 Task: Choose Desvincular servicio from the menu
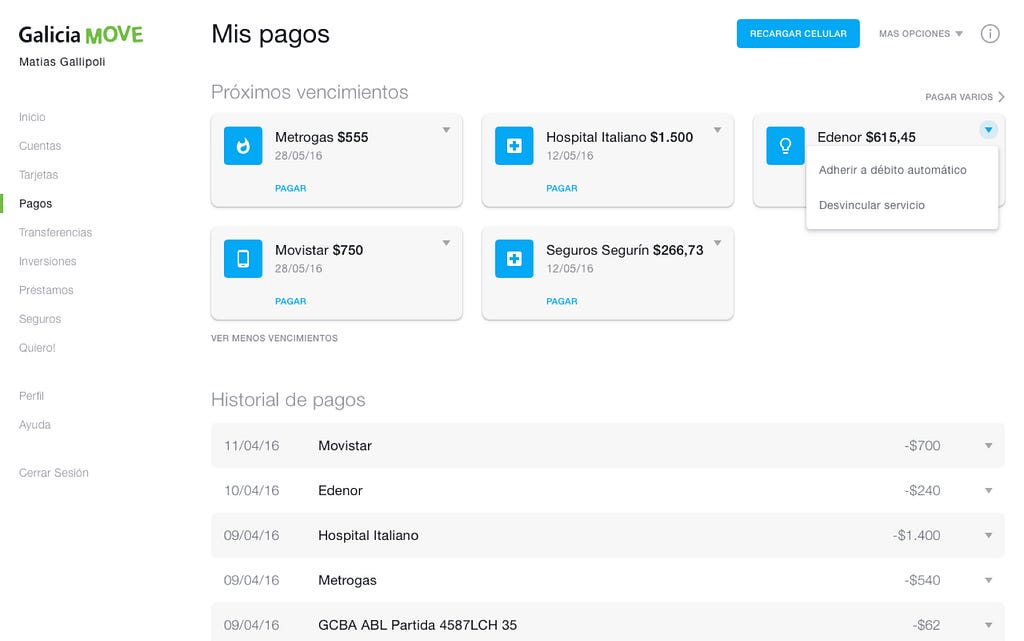[x=872, y=205]
